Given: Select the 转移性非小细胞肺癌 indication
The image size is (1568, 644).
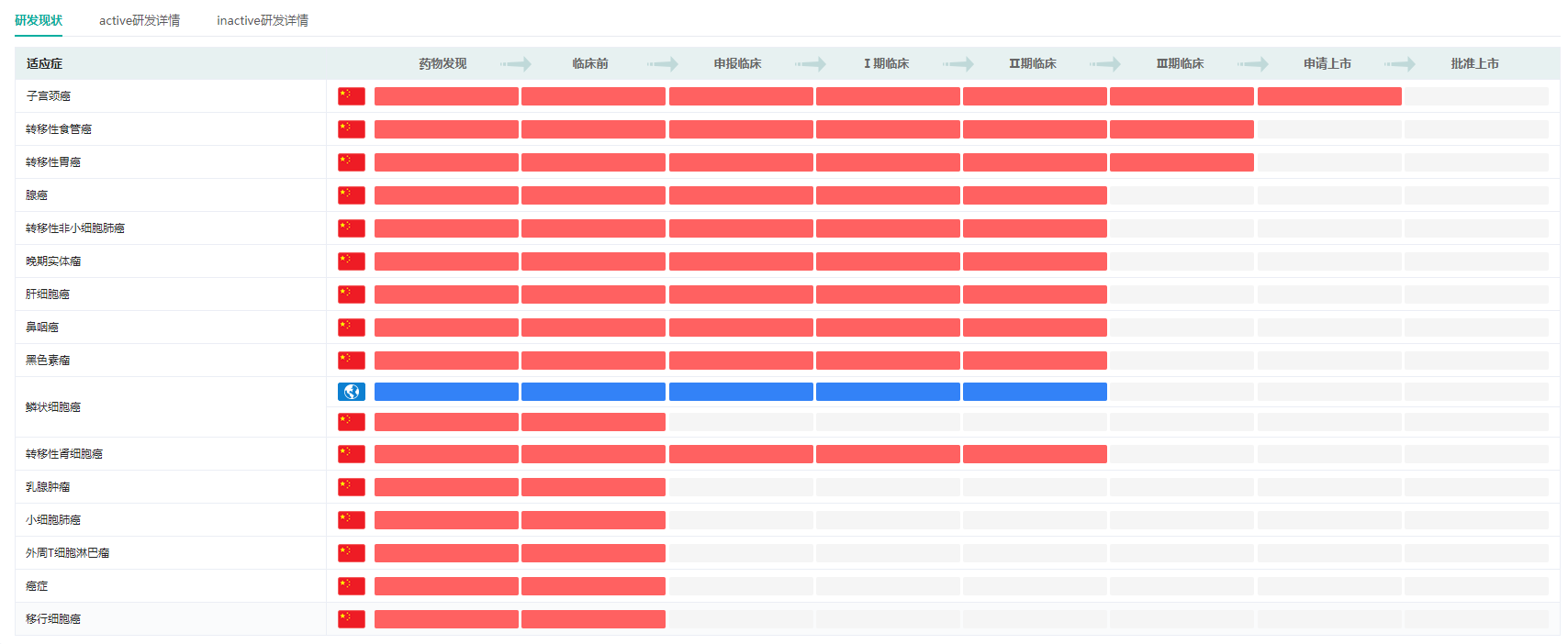Looking at the screenshot, I should (x=75, y=228).
